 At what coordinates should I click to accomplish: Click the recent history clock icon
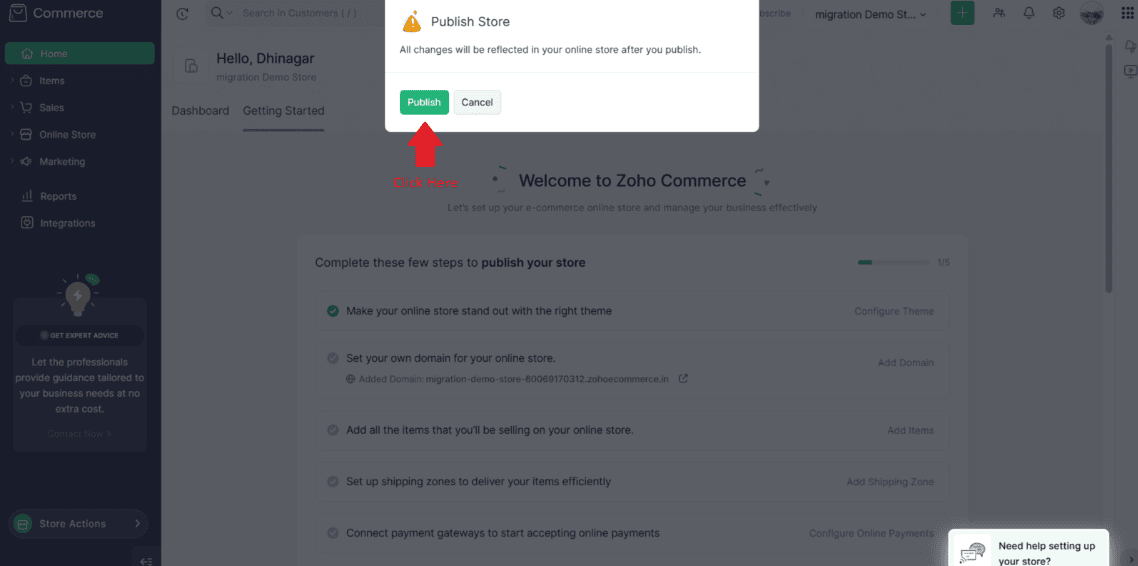click(x=181, y=14)
